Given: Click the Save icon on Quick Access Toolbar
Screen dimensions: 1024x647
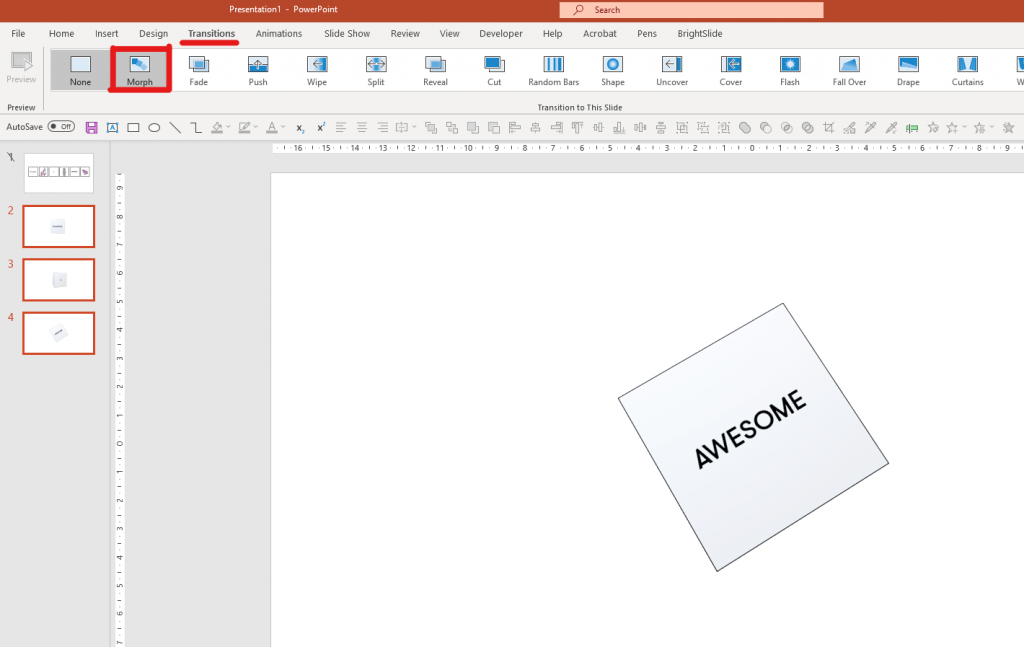Looking at the screenshot, I should pos(91,127).
